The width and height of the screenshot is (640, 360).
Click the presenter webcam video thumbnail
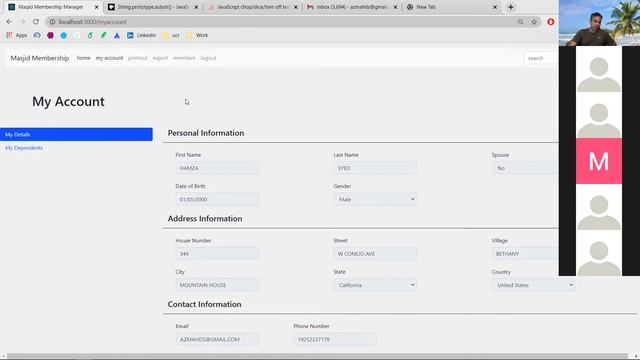coord(599,23)
